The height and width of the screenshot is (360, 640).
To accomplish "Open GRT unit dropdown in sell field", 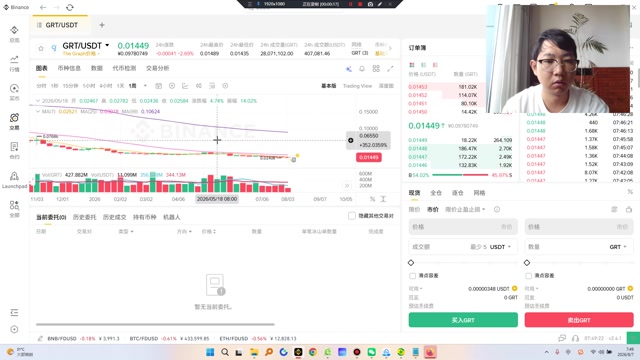I will pyautogui.click(x=618, y=247).
